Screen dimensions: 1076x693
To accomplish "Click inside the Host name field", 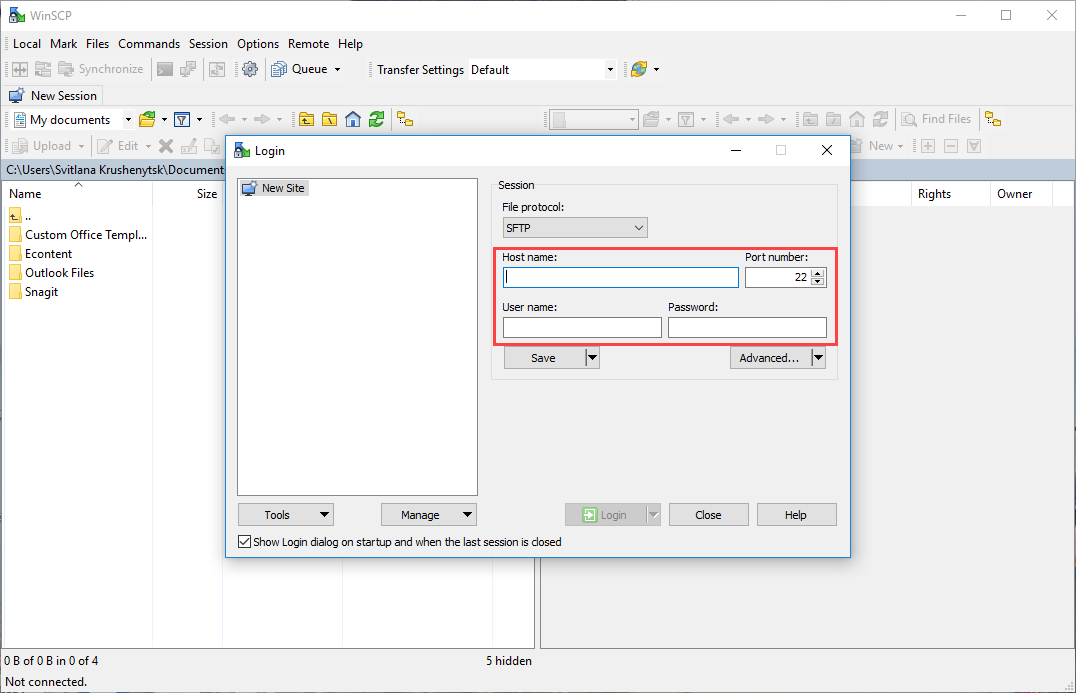I will [620, 277].
